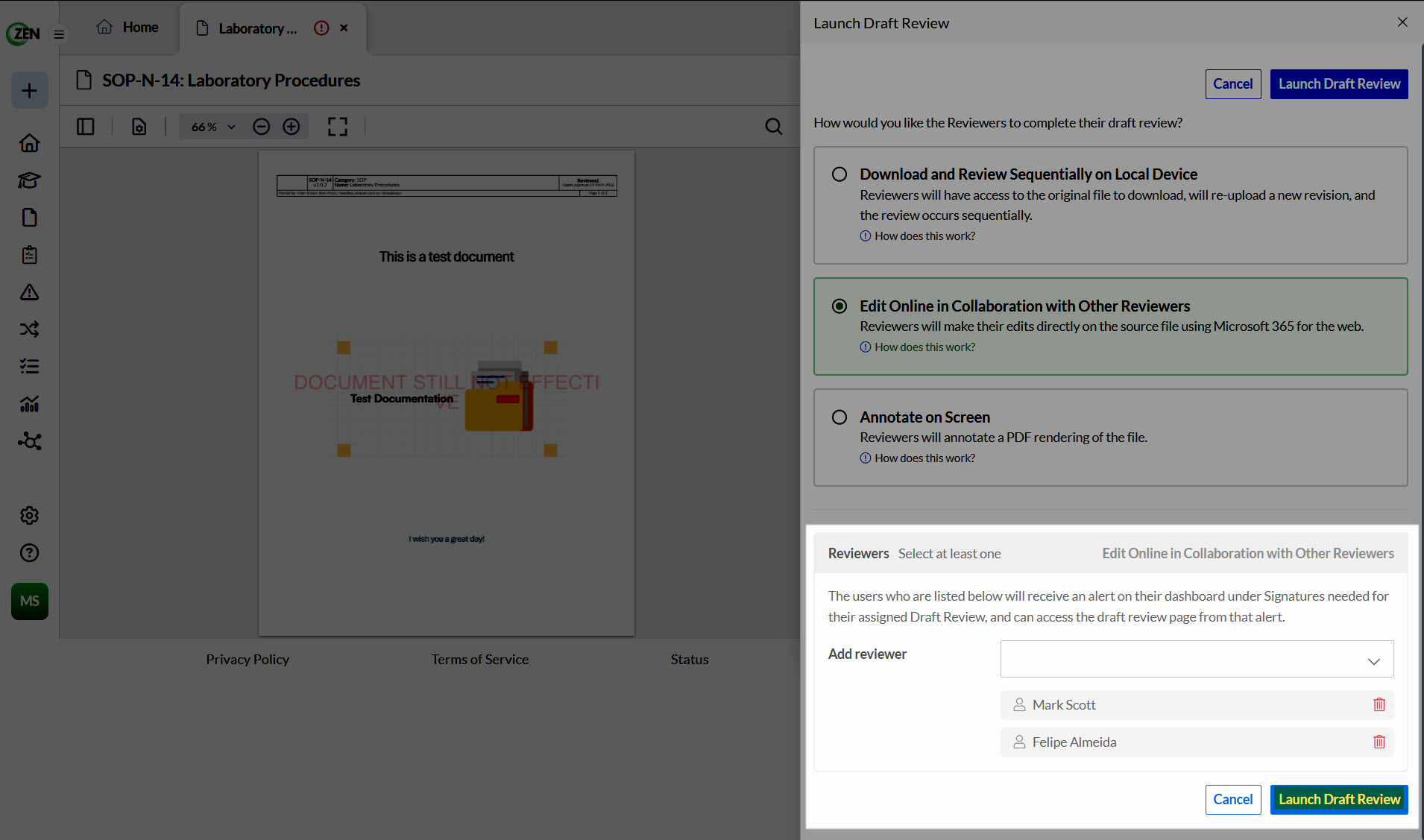The width and height of the screenshot is (1424, 840).
Task: Click the top Launch Draft Review button
Action: 1339,84
